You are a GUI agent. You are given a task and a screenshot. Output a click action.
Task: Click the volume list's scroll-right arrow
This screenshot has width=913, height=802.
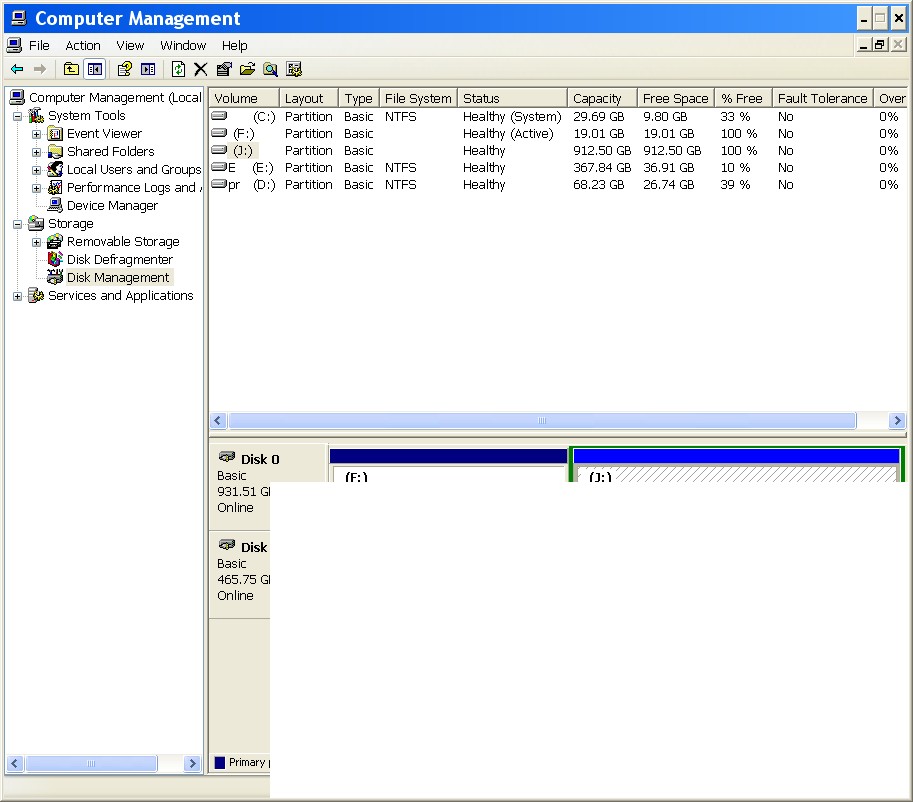click(x=897, y=421)
